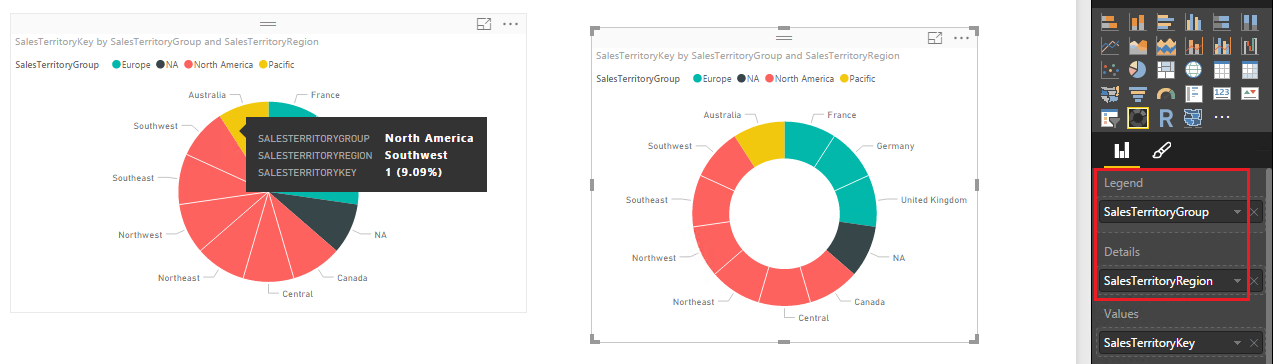
Task: Open focus mode on the pie chart
Action: click(485, 23)
